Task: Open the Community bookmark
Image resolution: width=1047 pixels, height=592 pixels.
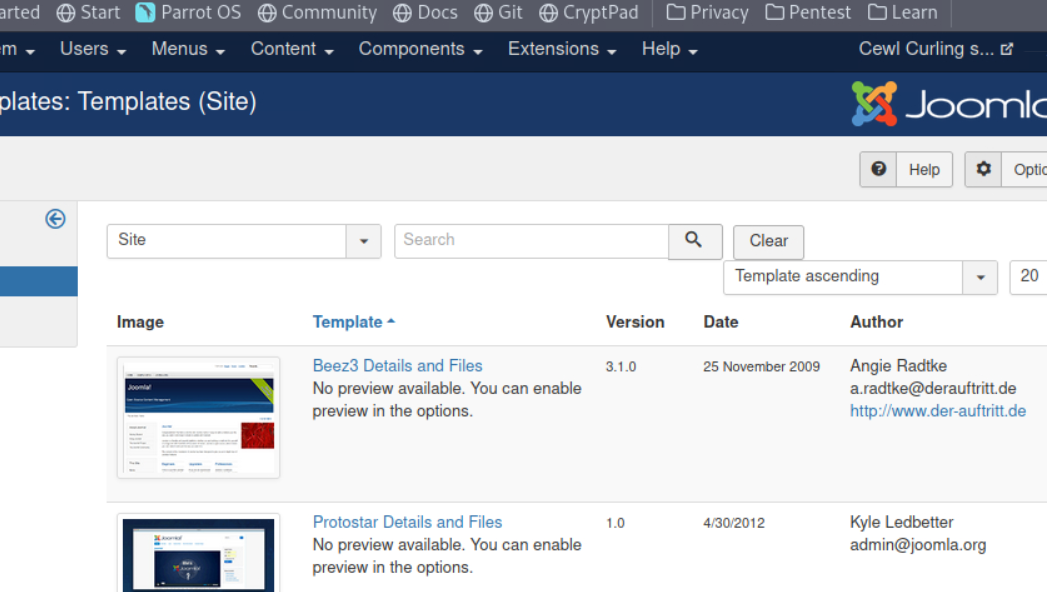Action: tap(317, 12)
